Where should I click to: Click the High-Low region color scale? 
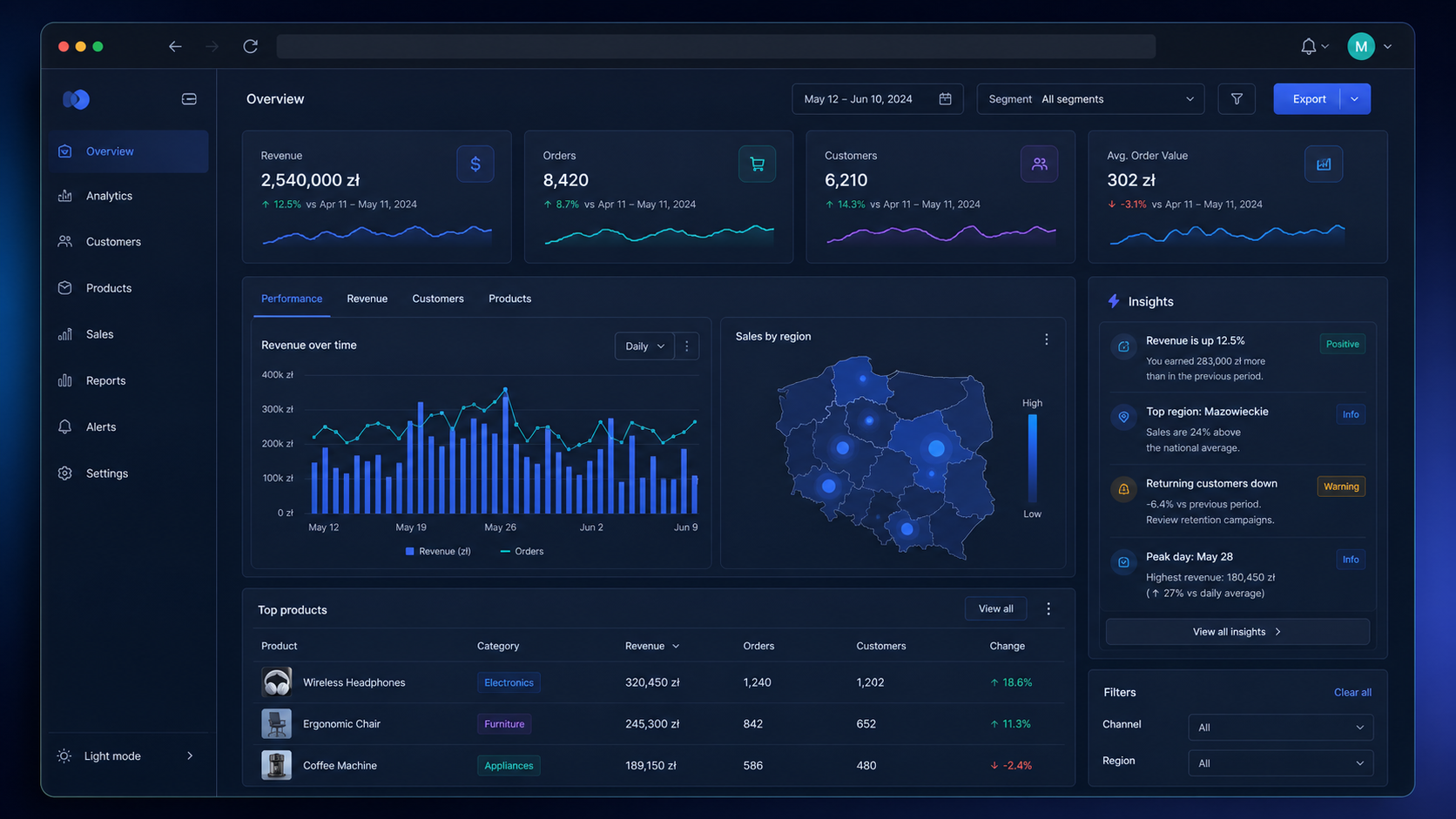(1033, 459)
